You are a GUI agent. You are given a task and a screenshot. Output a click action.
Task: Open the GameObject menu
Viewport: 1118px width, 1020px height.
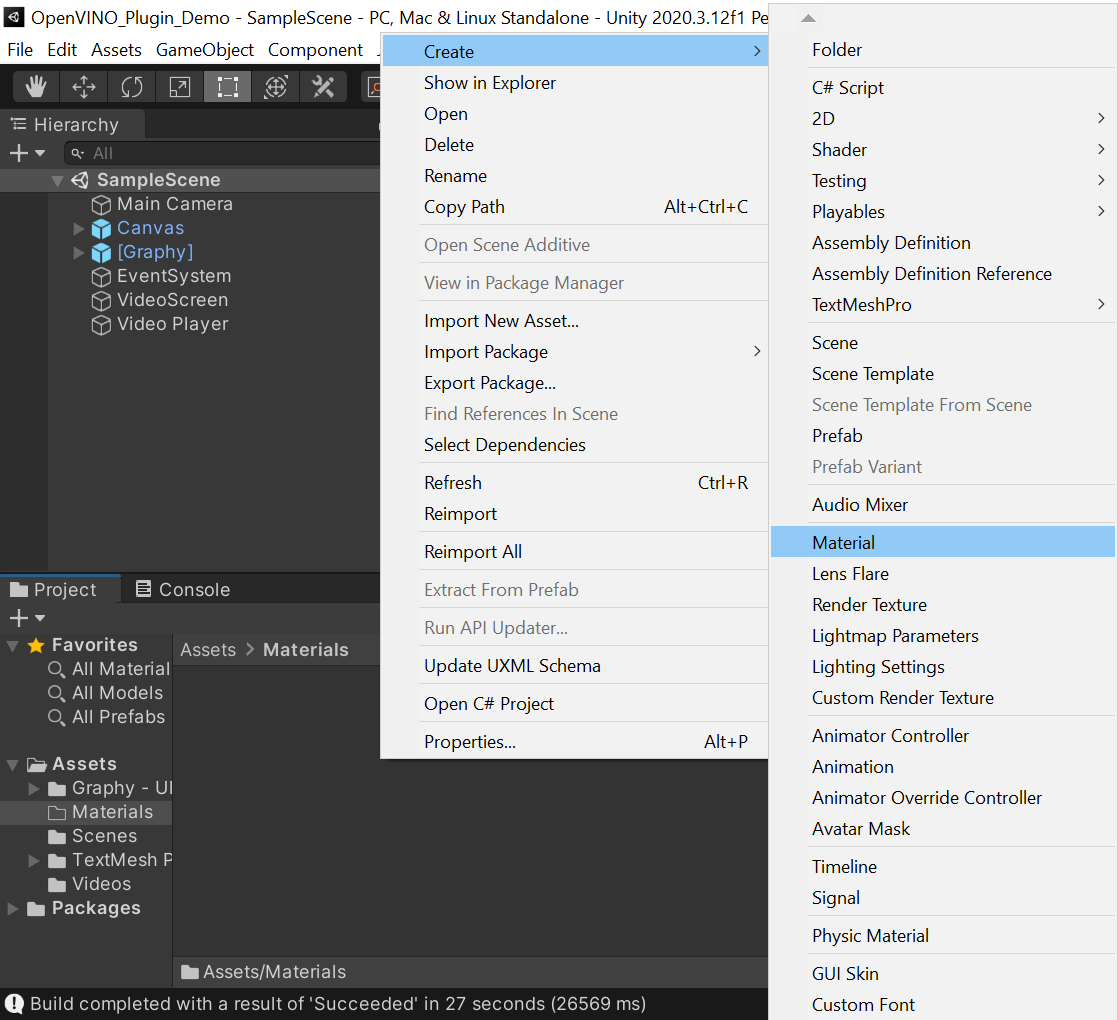click(x=205, y=50)
